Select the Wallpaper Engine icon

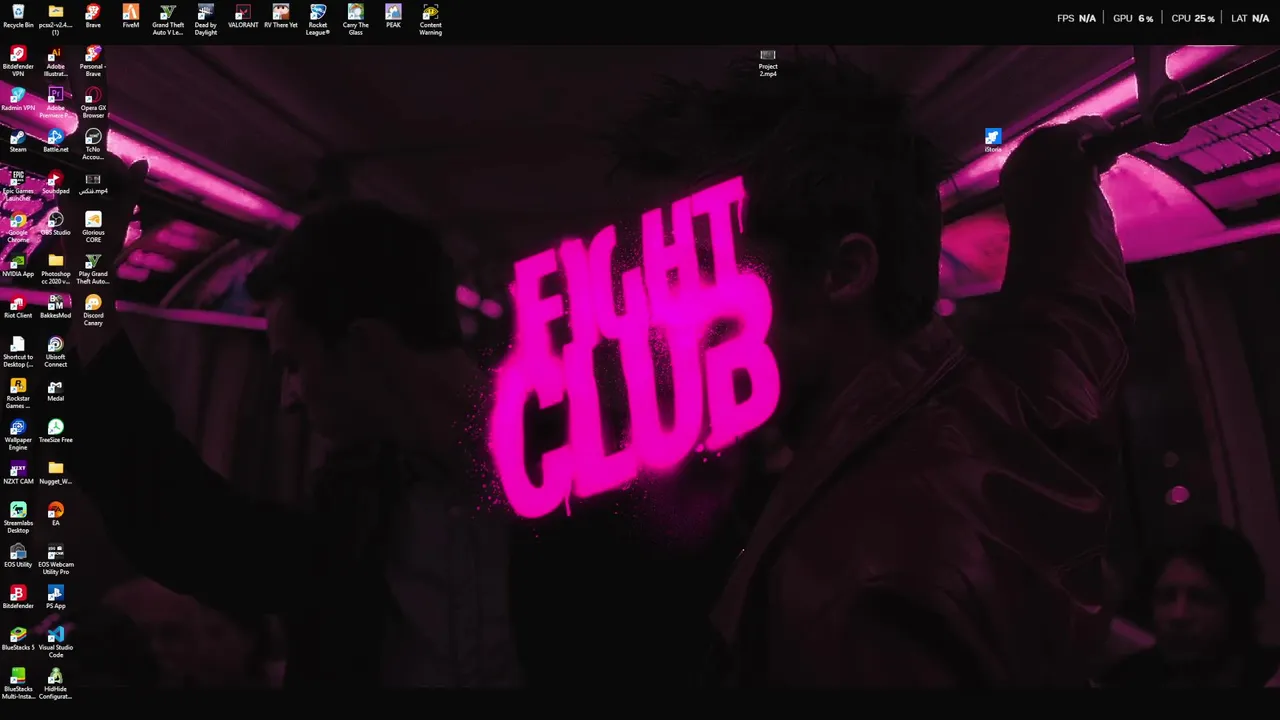click(x=18, y=435)
